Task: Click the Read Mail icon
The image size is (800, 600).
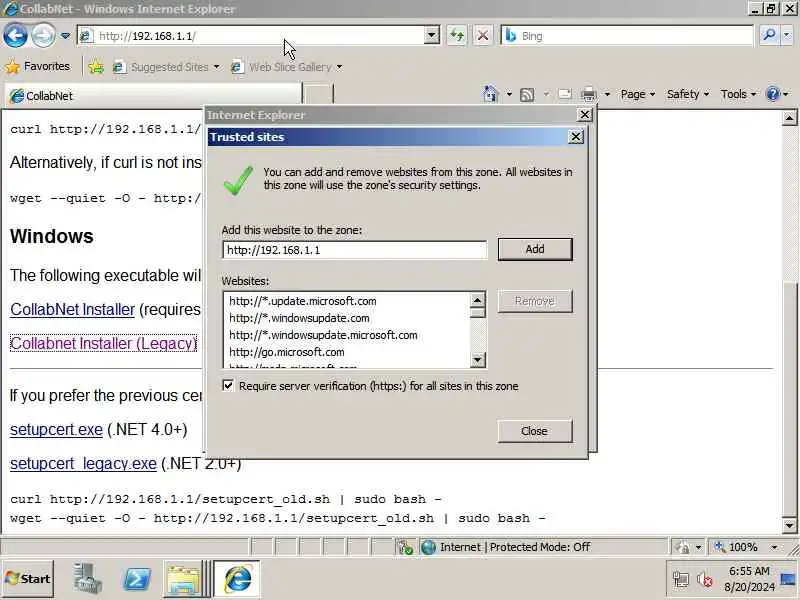Action: pos(565,94)
